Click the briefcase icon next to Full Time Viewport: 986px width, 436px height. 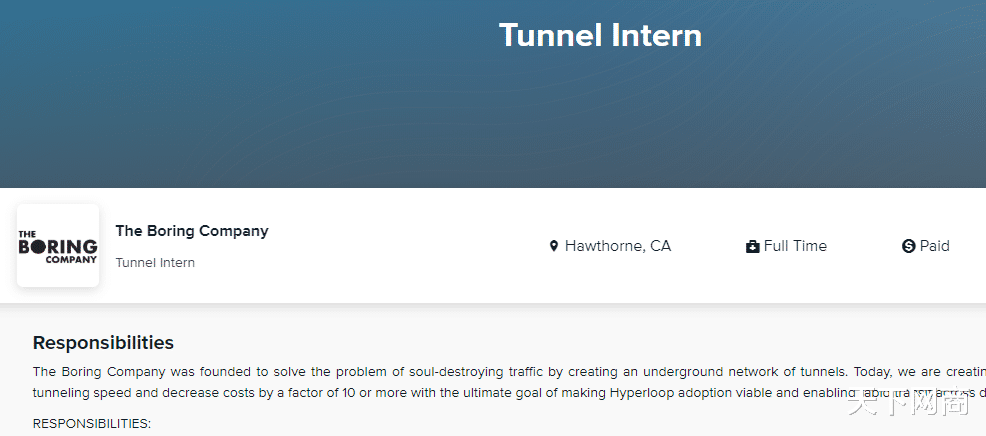pos(753,246)
